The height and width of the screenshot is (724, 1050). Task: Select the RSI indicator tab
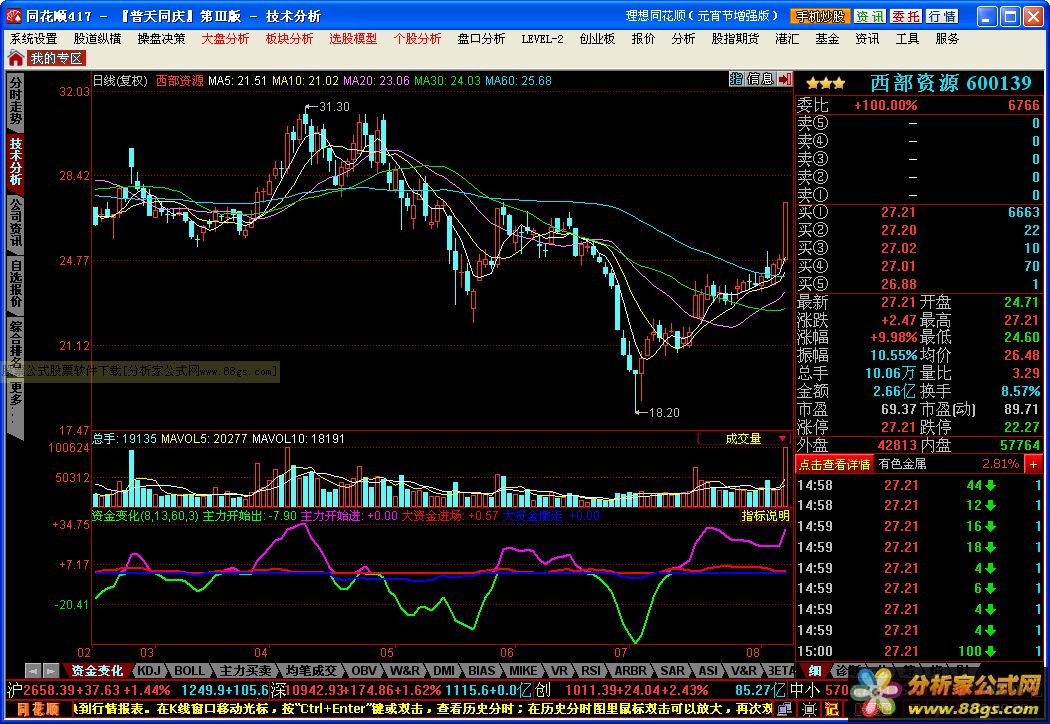591,670
